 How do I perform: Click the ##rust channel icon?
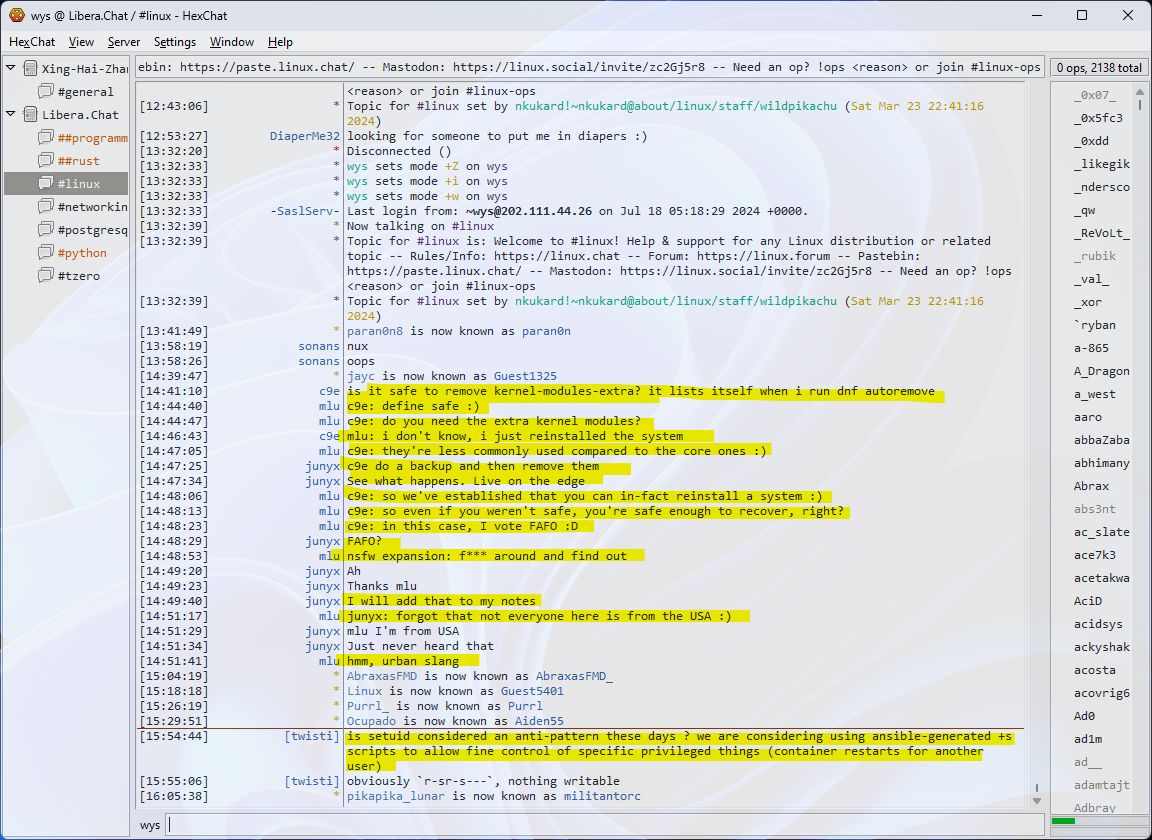pos(46,161)
